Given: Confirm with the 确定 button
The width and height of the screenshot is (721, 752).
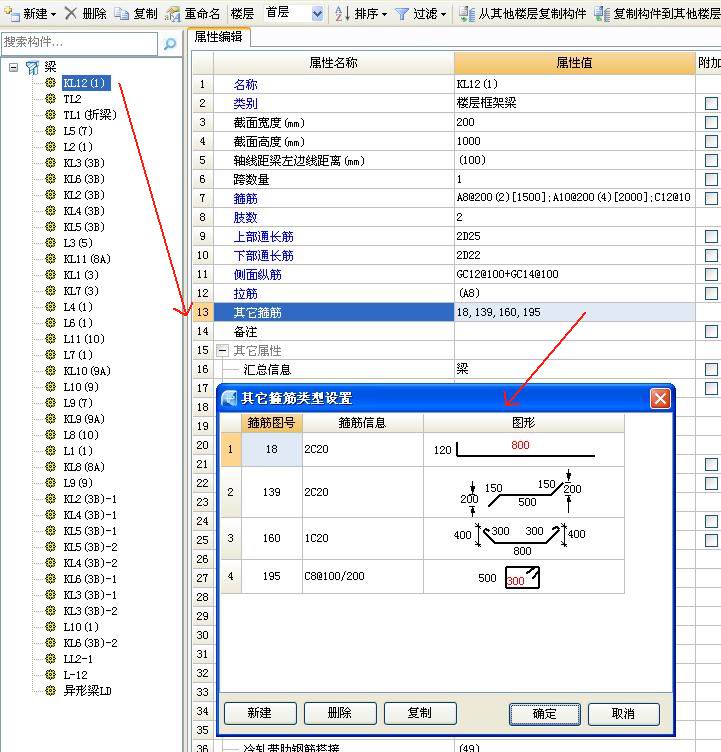Looking at the screenshot, I should [544, 714].
